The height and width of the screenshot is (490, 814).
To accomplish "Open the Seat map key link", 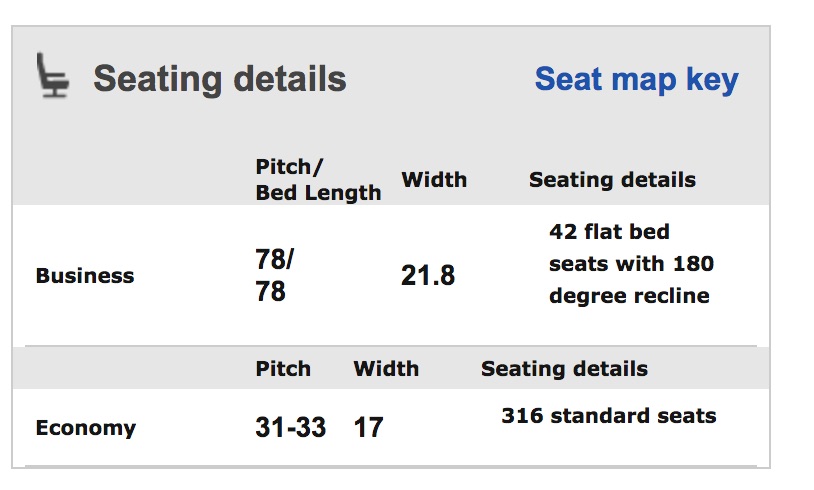I will click(636, 79).
